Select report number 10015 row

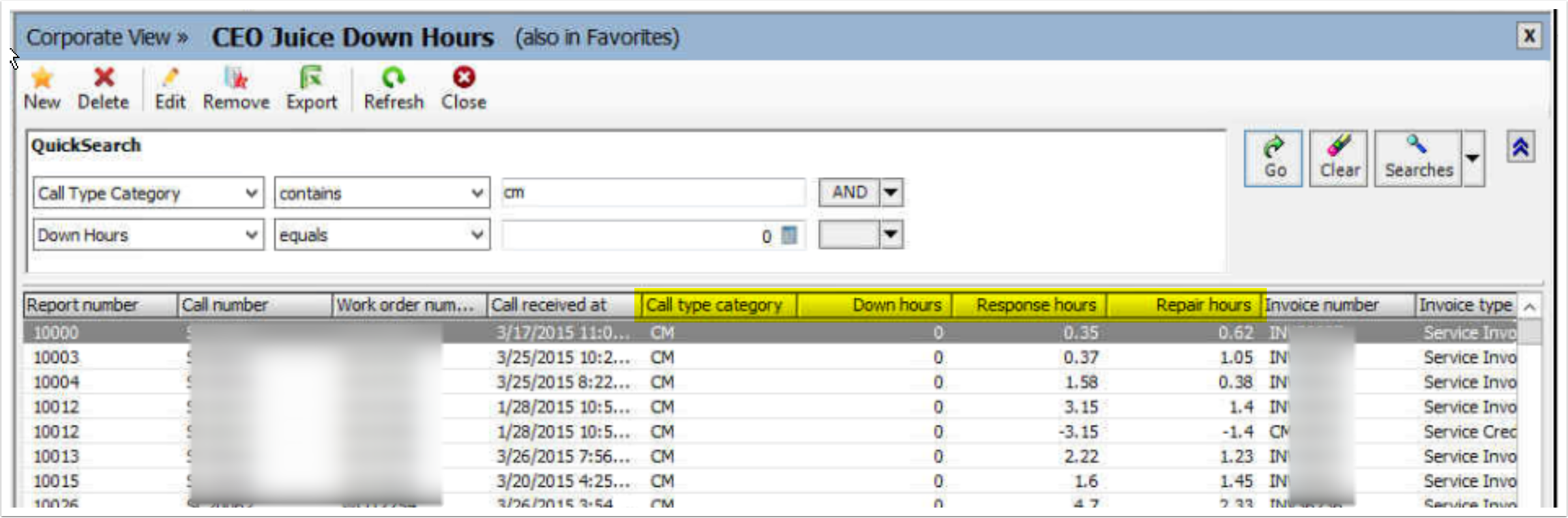pos(769,481)
